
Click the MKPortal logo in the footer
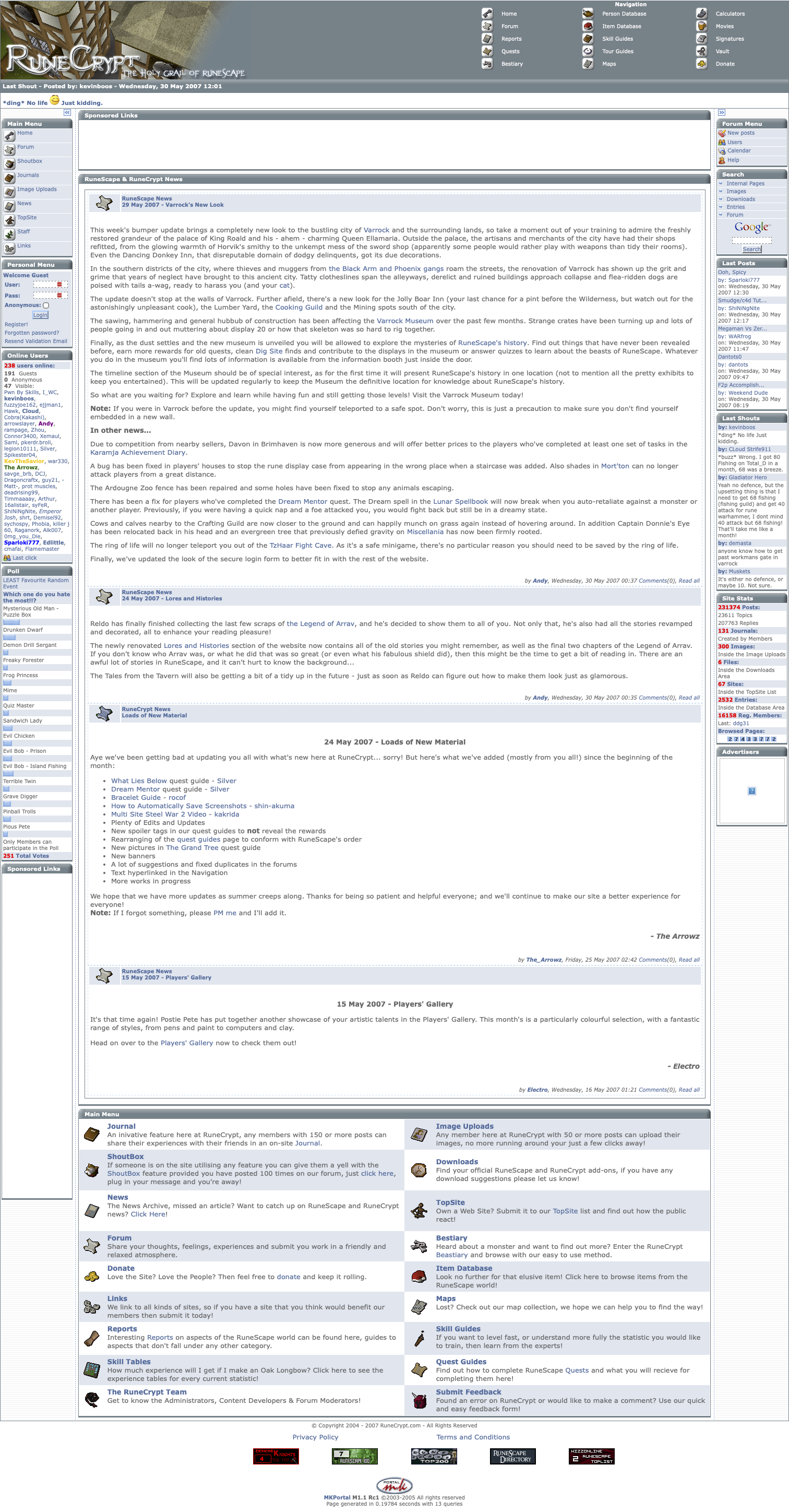pos(394,1485)
